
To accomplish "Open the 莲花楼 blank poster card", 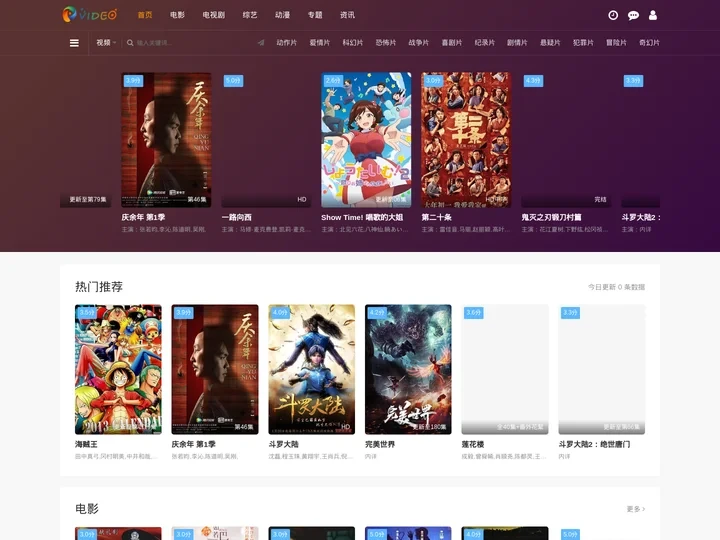I will [x=505, y=369].
